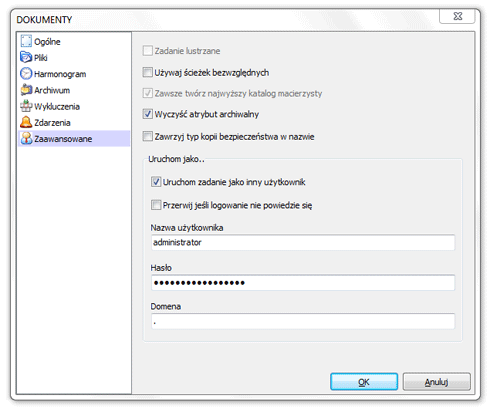Image resolution: width=490 pixels, height=412 pixels.
Task: Focus the Nazwa użytkownika field
Action: point(303,242)
